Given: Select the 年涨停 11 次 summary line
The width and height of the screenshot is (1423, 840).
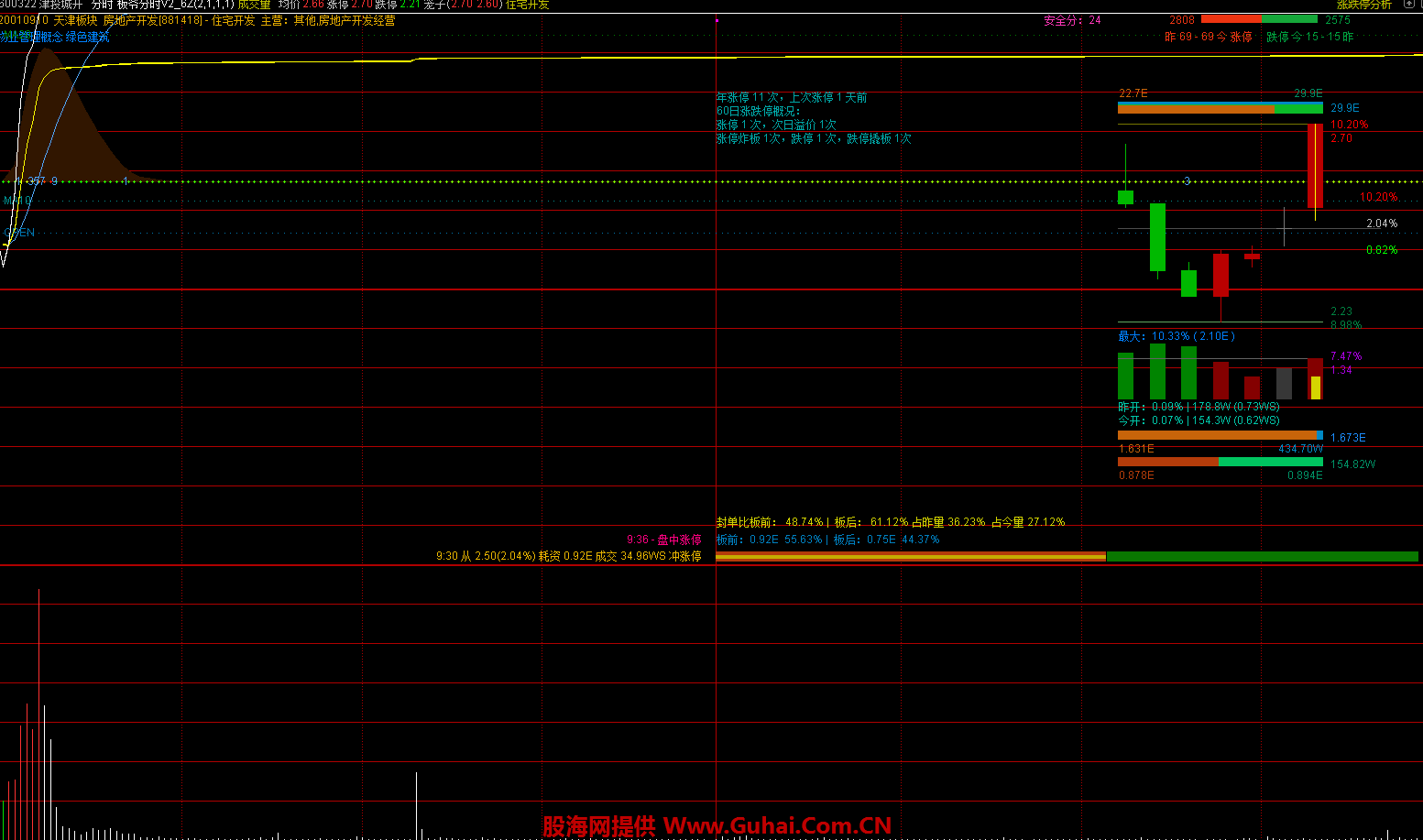Looking at the screenshot, I should pyautogui.click(x=792, y=97).
